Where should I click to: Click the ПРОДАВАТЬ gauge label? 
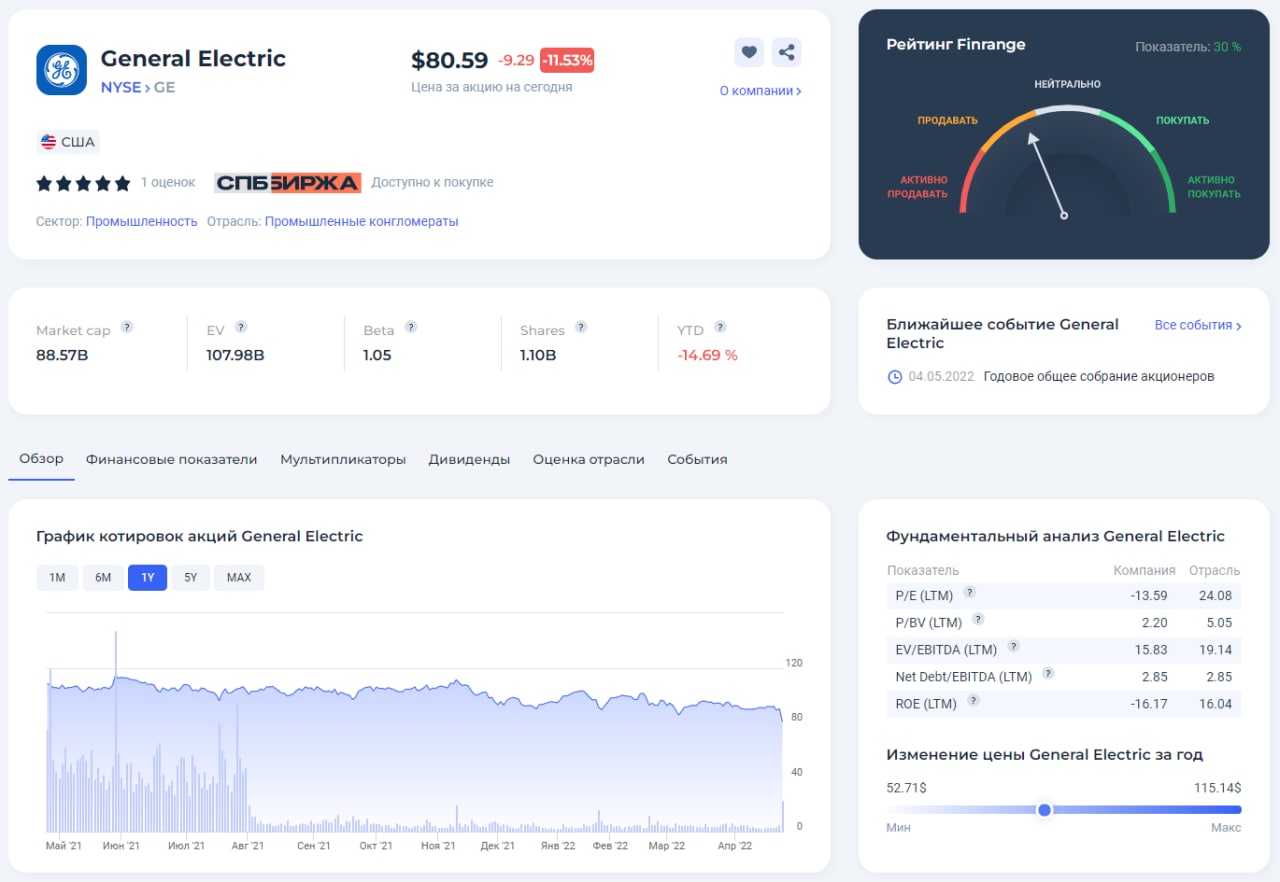click(x=948, y=121)
